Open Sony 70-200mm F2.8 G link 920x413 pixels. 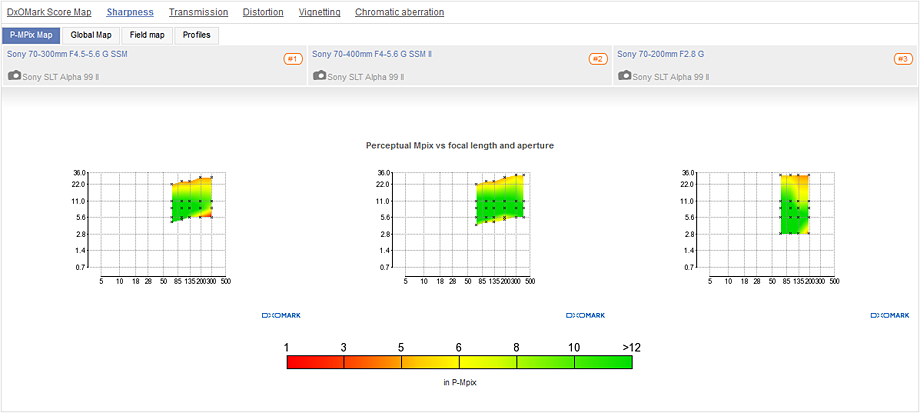tap(661, 54)
